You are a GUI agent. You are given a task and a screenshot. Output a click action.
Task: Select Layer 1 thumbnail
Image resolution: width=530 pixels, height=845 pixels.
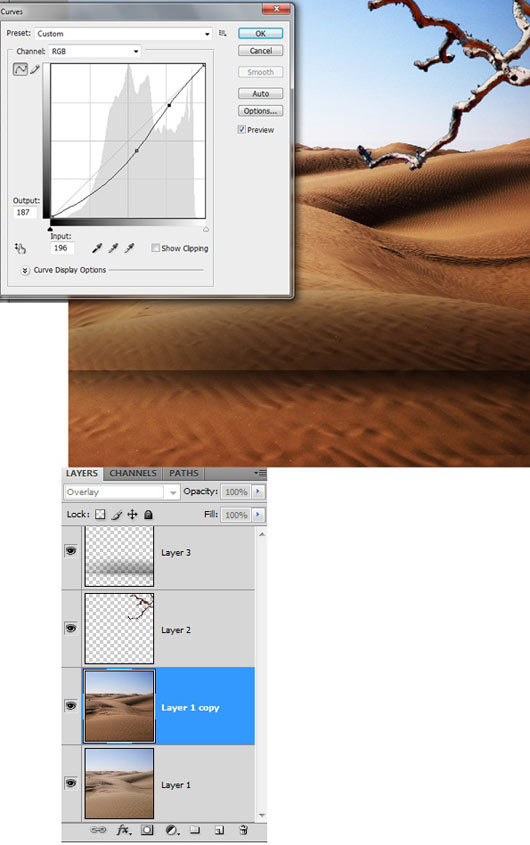pyautogui.click(x=119, y=783)
